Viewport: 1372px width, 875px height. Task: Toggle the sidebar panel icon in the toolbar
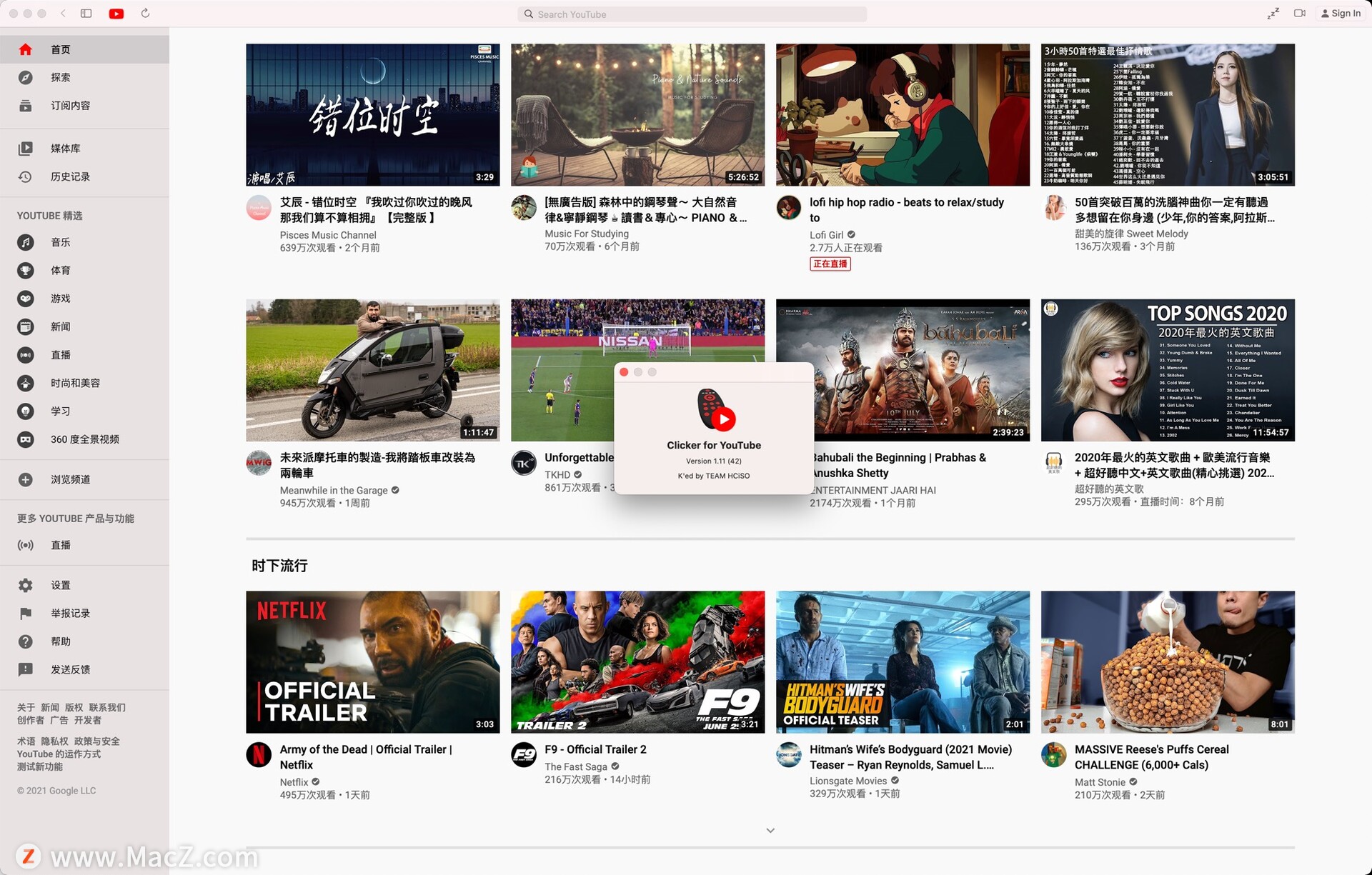click(86, 14)
